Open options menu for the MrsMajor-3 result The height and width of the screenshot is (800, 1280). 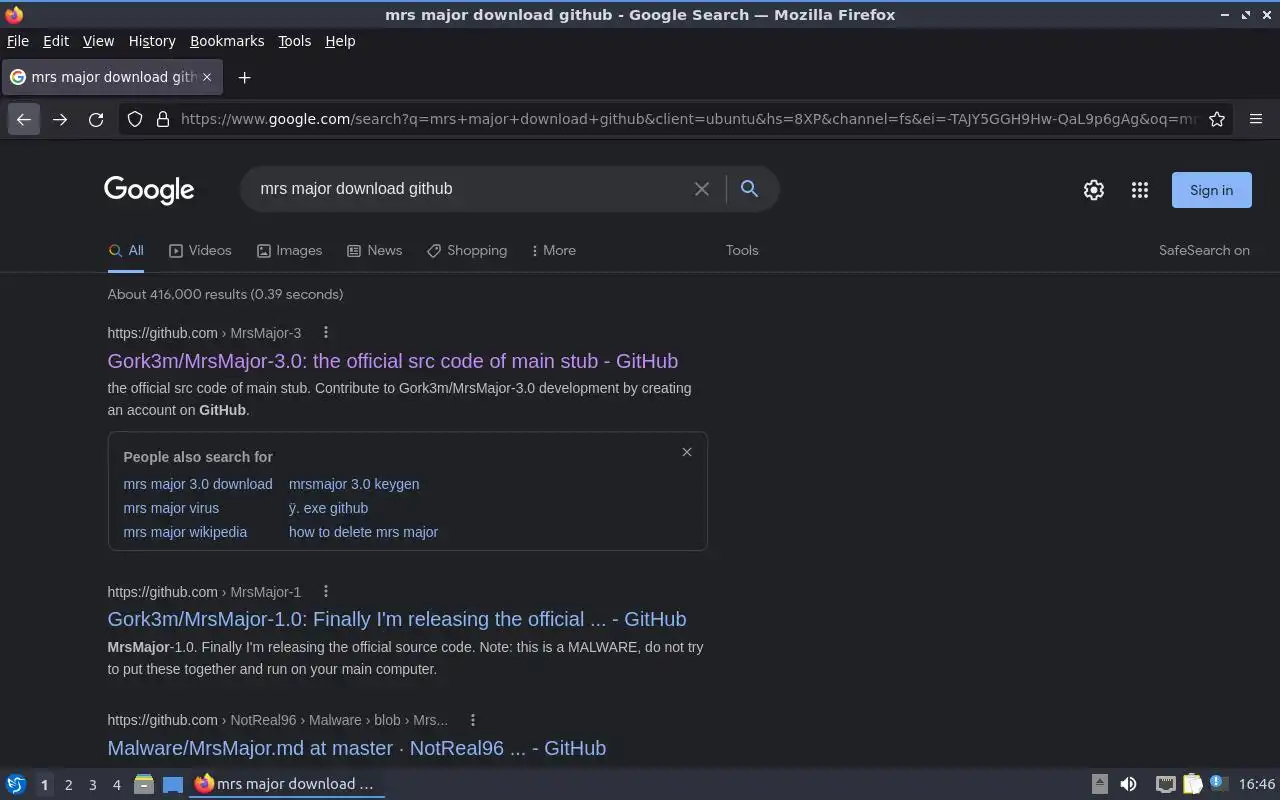(x=325, y=332)
